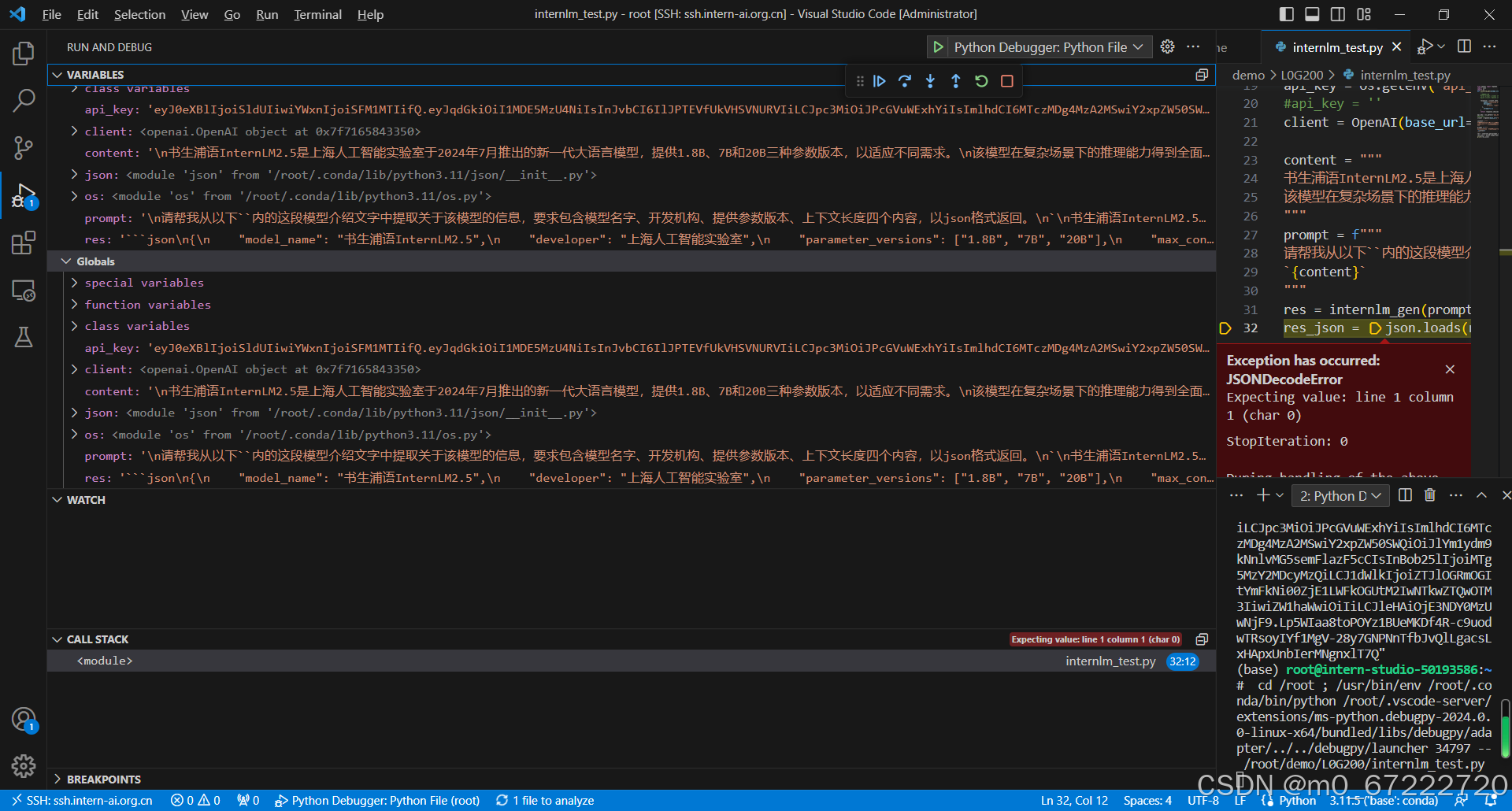
Task: Open terminal selector '2: Python D' dropdown
Action: [1340, 495]
